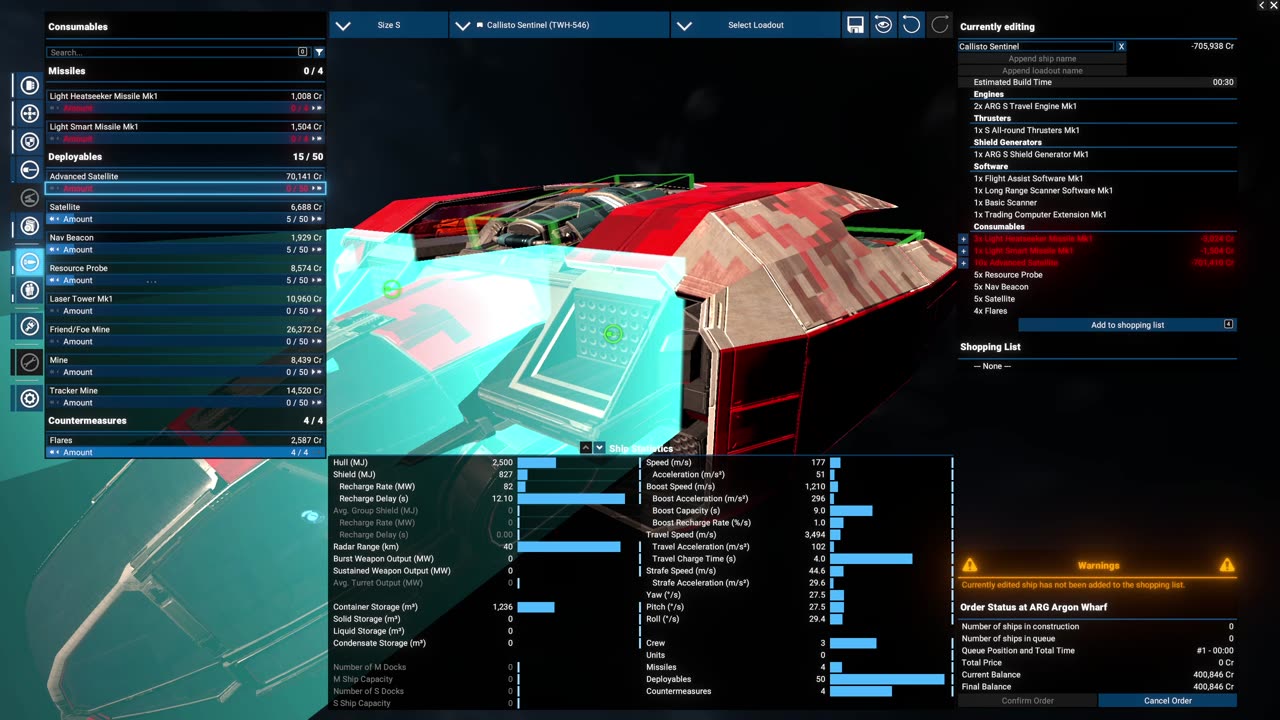Select 1x Flight Assist Software Mk1 entry
Viewport: 1280px width, 720px height.
(1028, 178)
